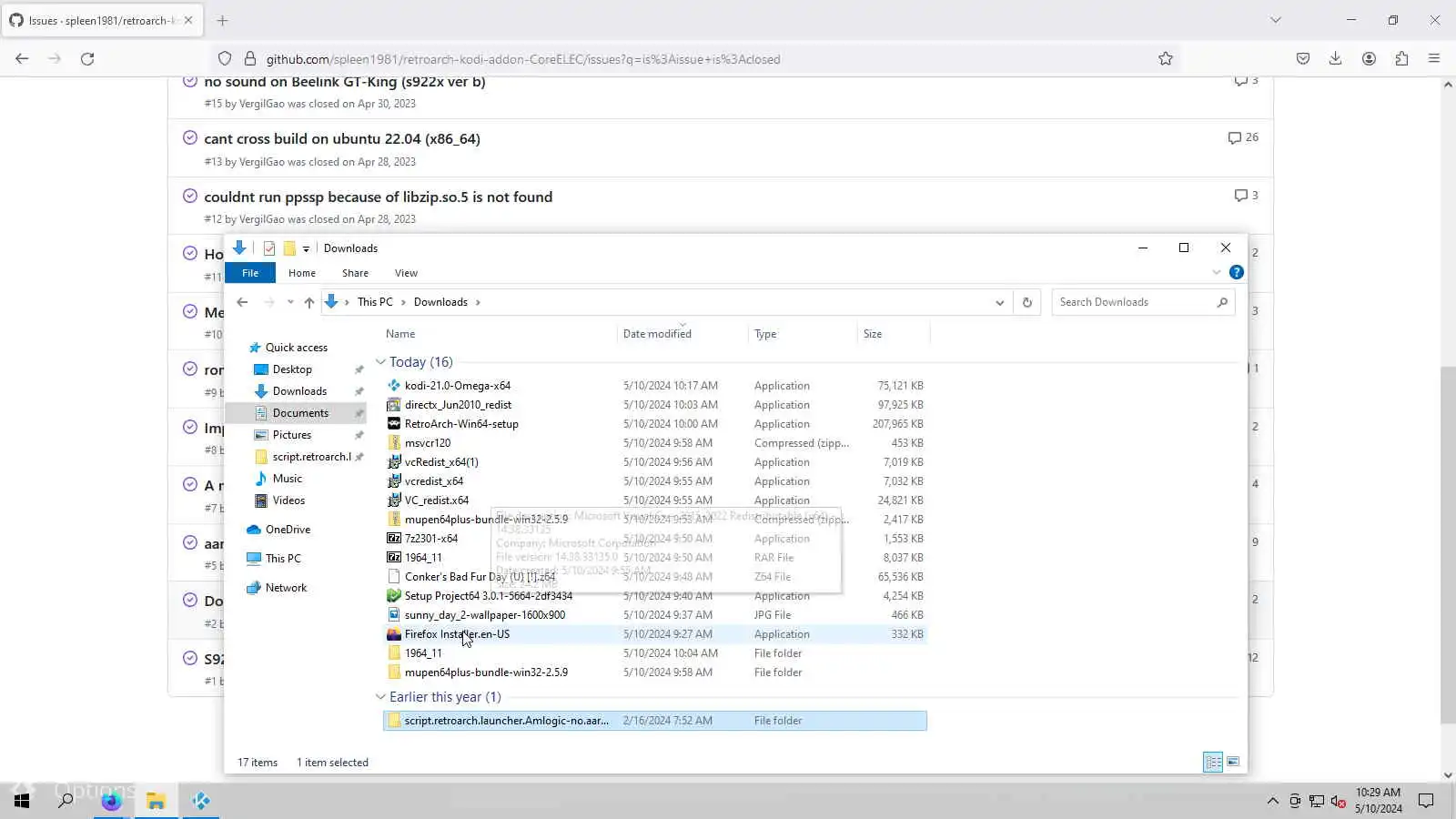The image size is (1456, 819).
Task: Select the Firefox Installer.en-US icon
Action: 394,634
